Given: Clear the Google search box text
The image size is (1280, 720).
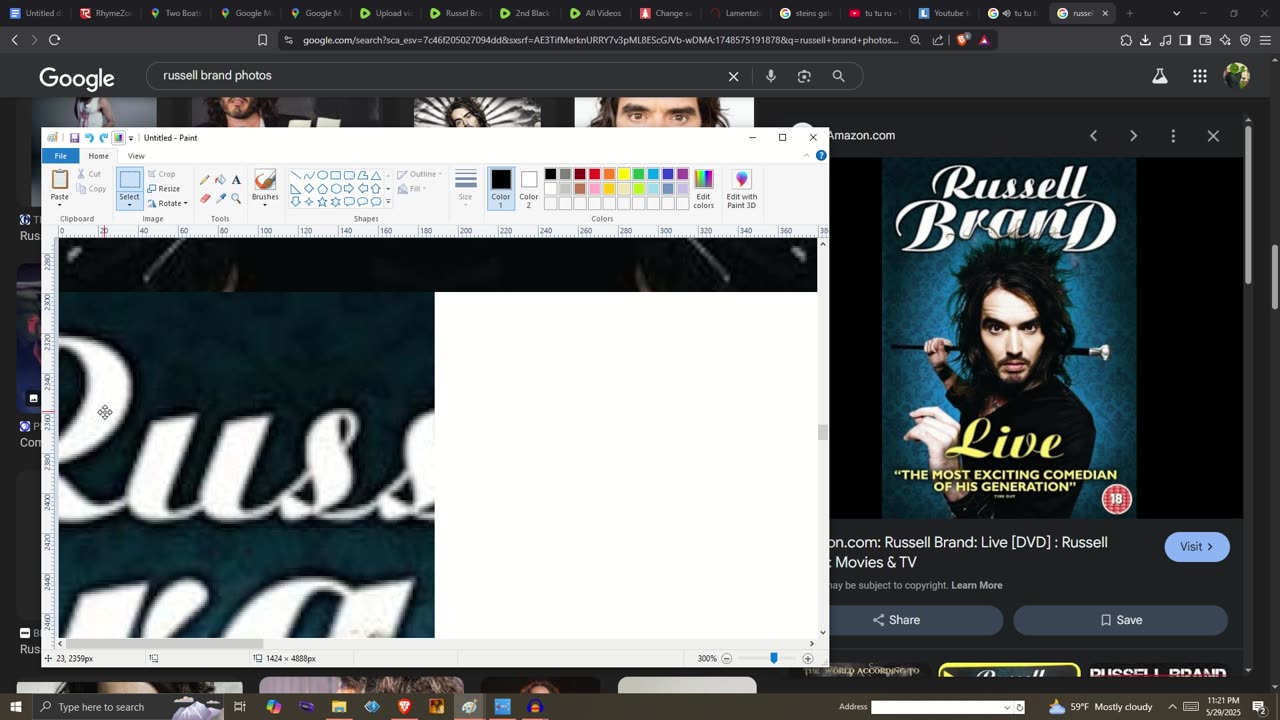Looking at the screenshot, I should (733, 76).
